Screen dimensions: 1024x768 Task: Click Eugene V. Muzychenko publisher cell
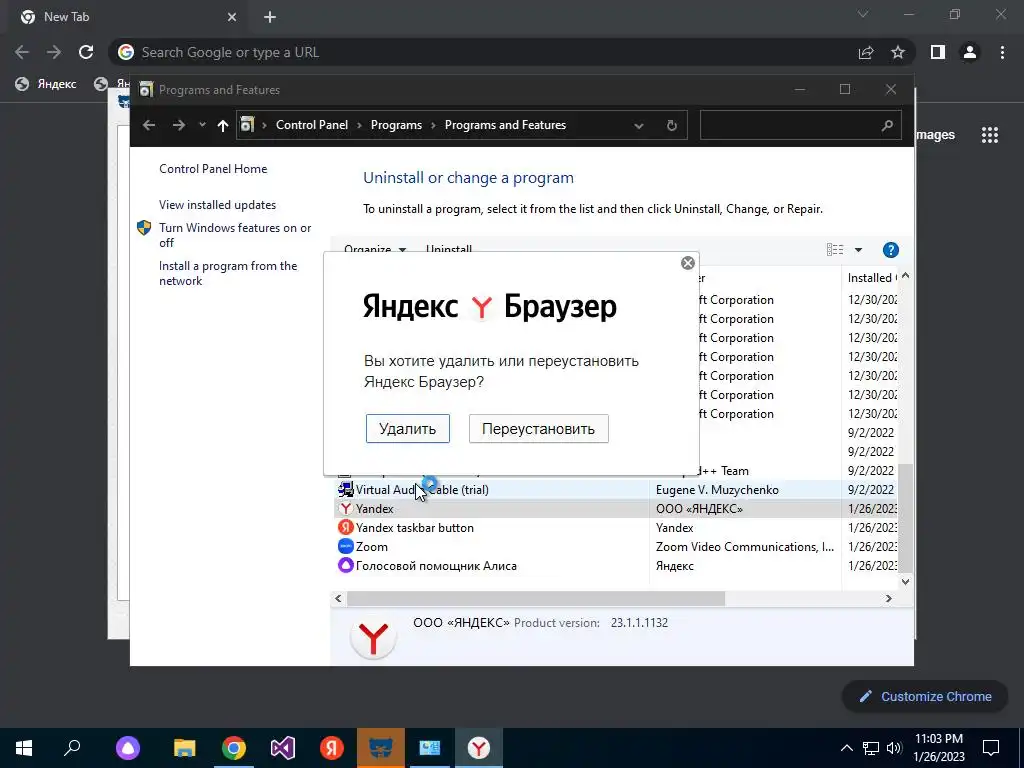tap(717, 489)
